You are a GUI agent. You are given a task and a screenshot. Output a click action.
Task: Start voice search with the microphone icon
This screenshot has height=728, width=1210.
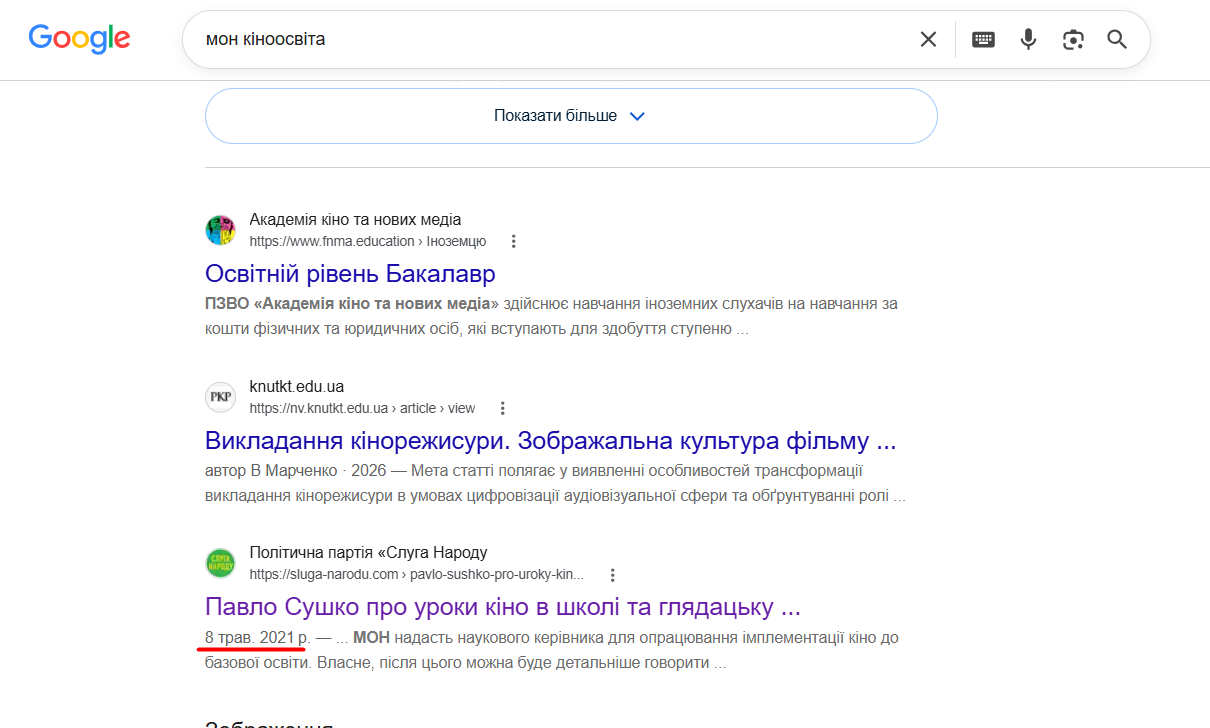tap(1028, 39)
